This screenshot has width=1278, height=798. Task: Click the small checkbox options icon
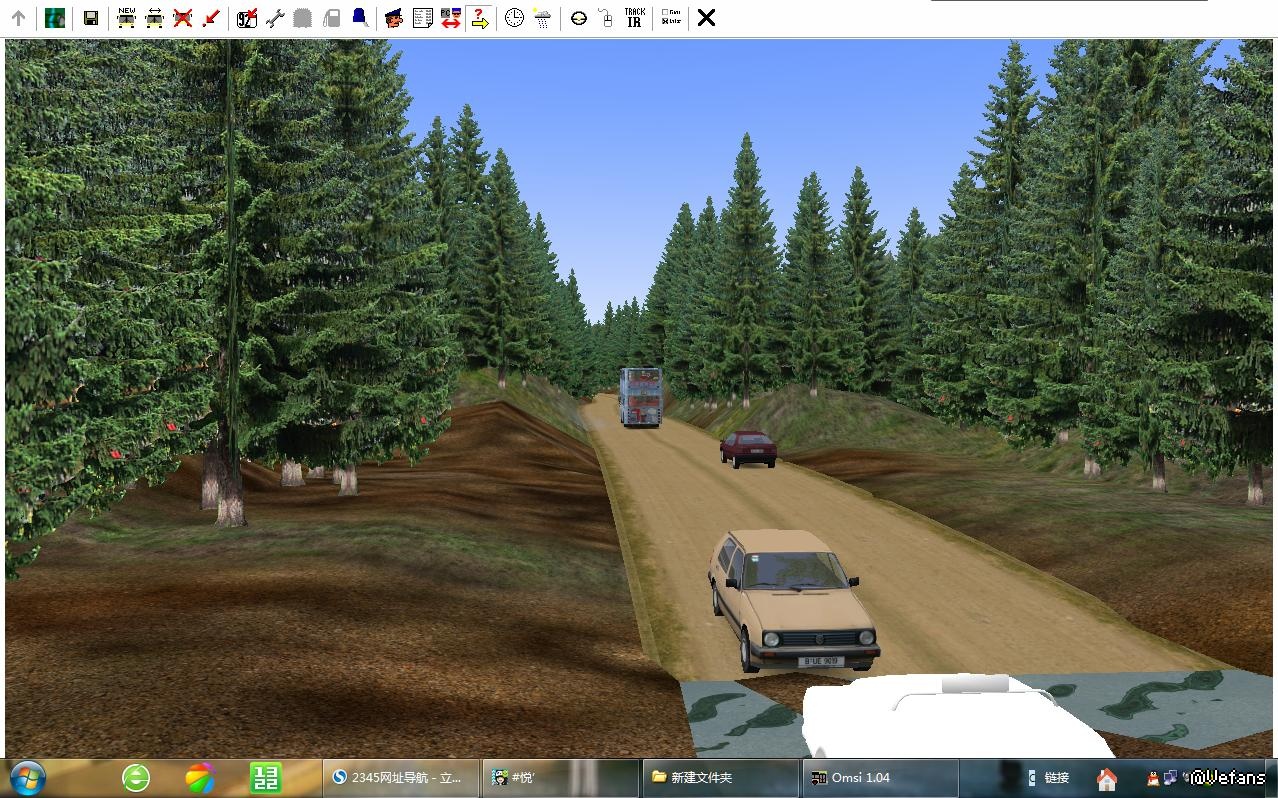(672, 18)
